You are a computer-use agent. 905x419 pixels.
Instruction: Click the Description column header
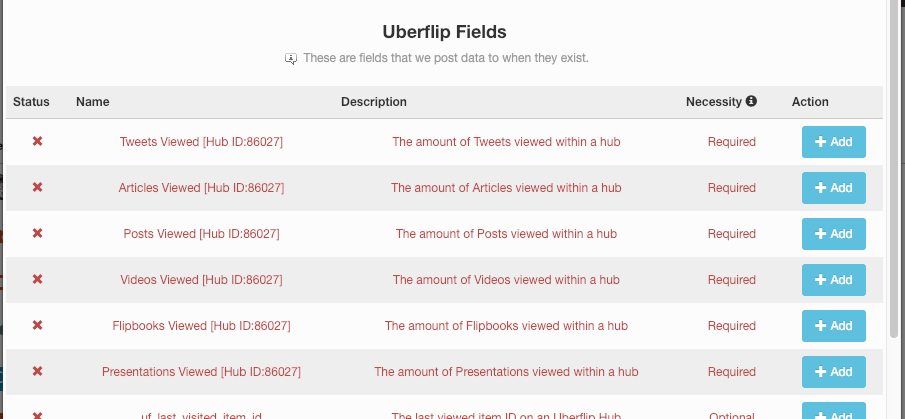click(373, 102)
